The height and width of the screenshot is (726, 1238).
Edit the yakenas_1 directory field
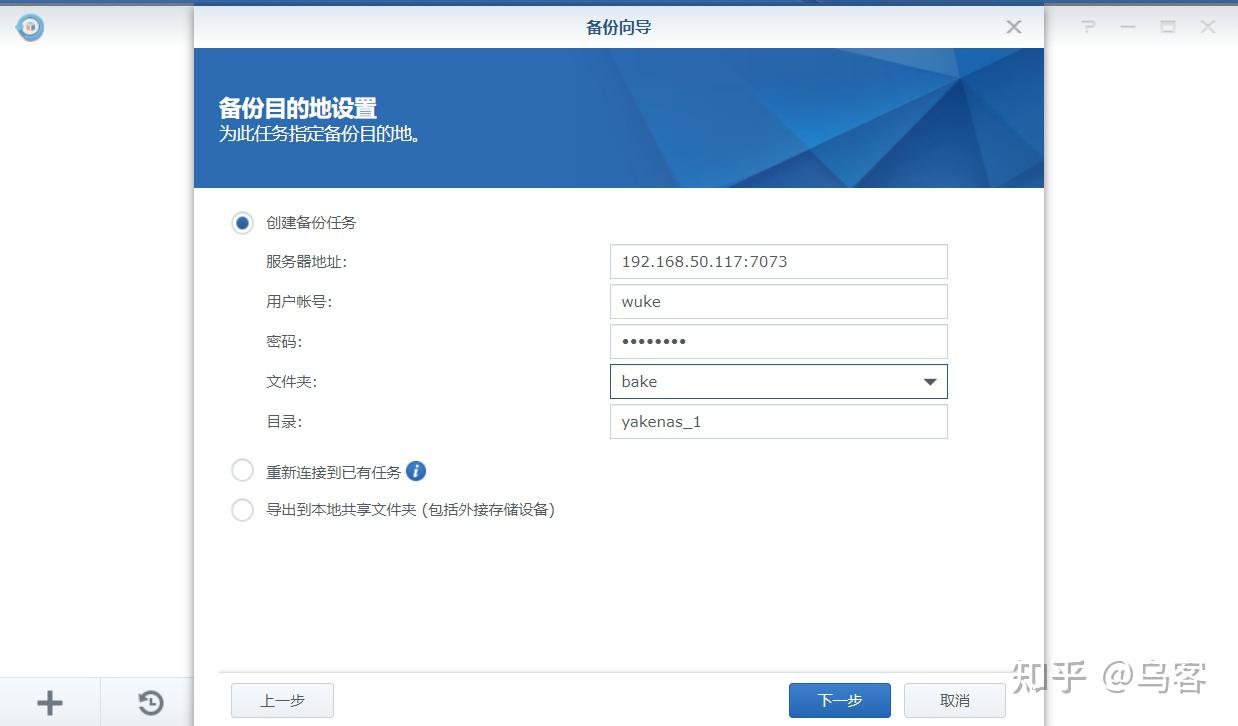tap(778, 421)
